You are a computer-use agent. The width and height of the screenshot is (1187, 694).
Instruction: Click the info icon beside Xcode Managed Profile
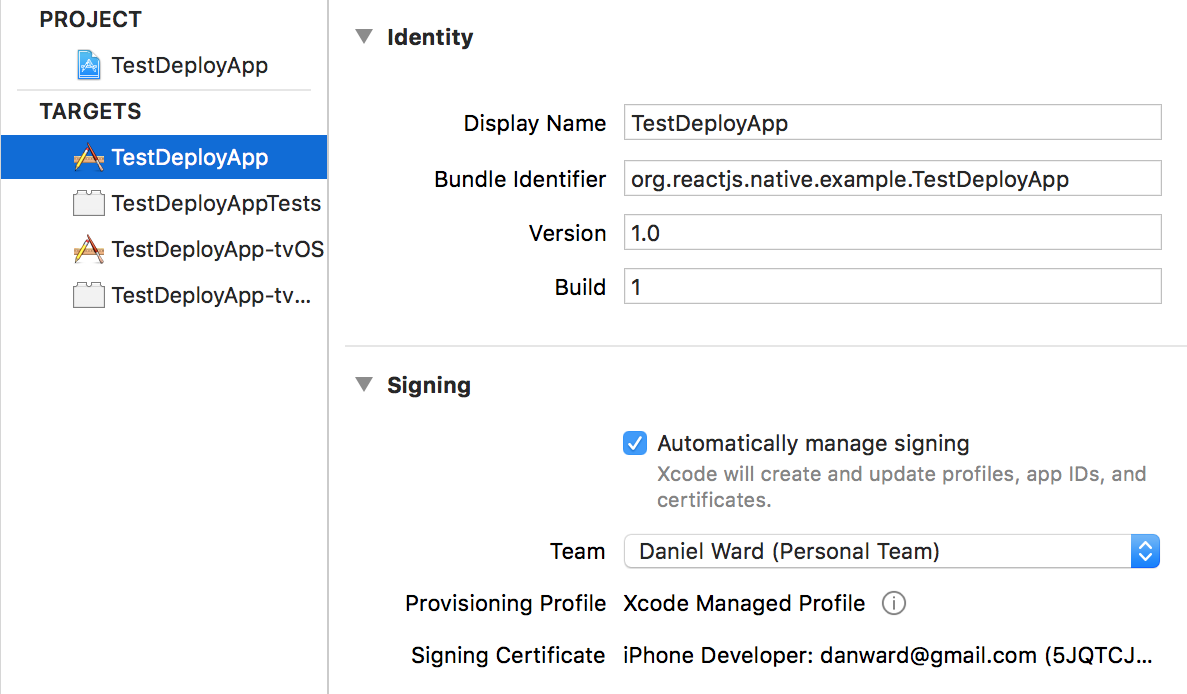point(894,603)
